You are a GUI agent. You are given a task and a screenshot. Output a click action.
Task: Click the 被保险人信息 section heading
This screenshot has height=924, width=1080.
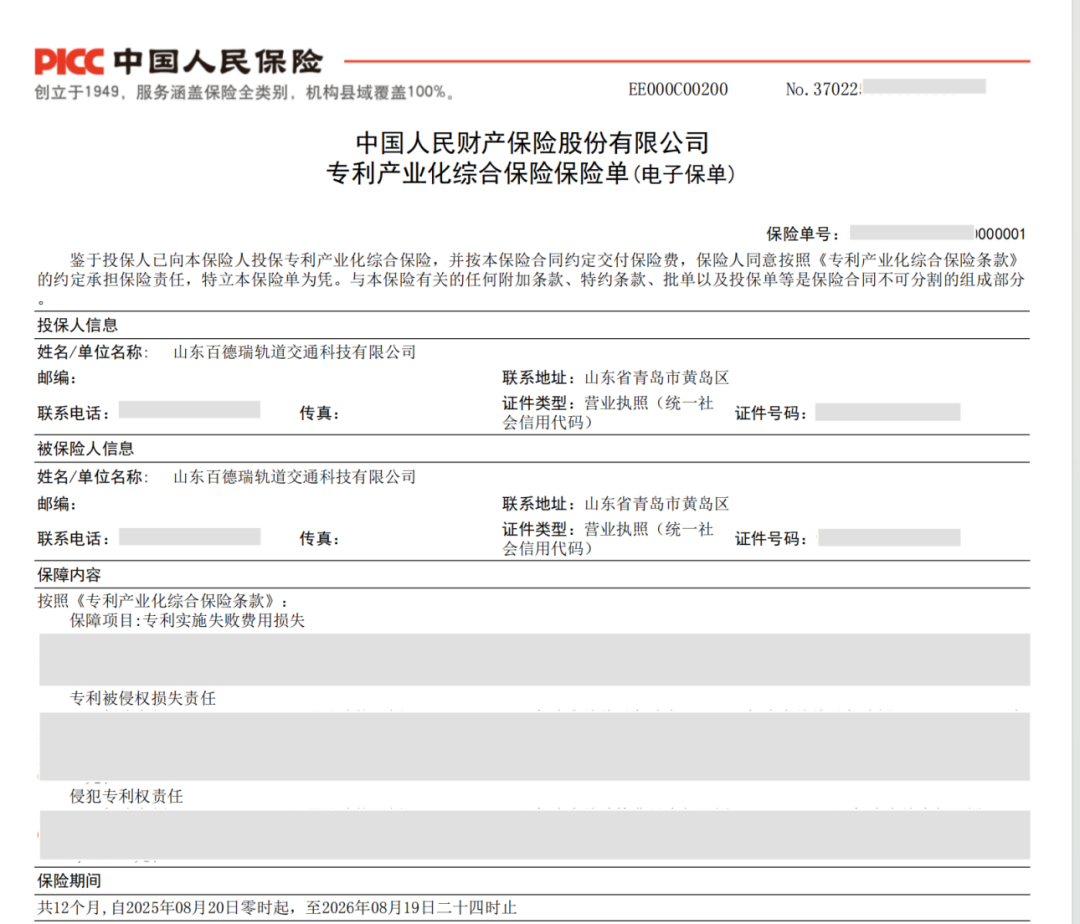point(85,449)
